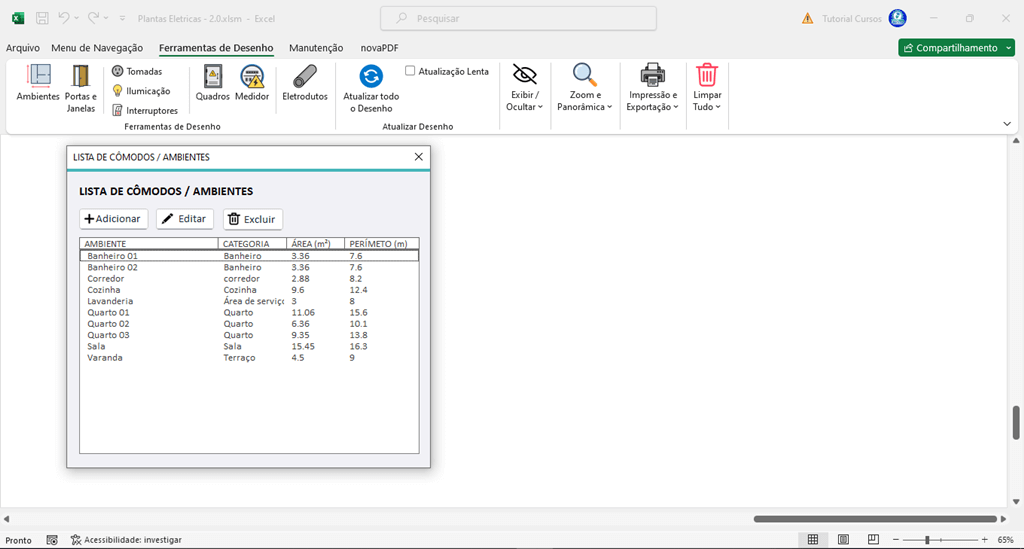Select the Quarto 03 row
This screenshot has height=549, width=1024.
(x=249, y=335)
